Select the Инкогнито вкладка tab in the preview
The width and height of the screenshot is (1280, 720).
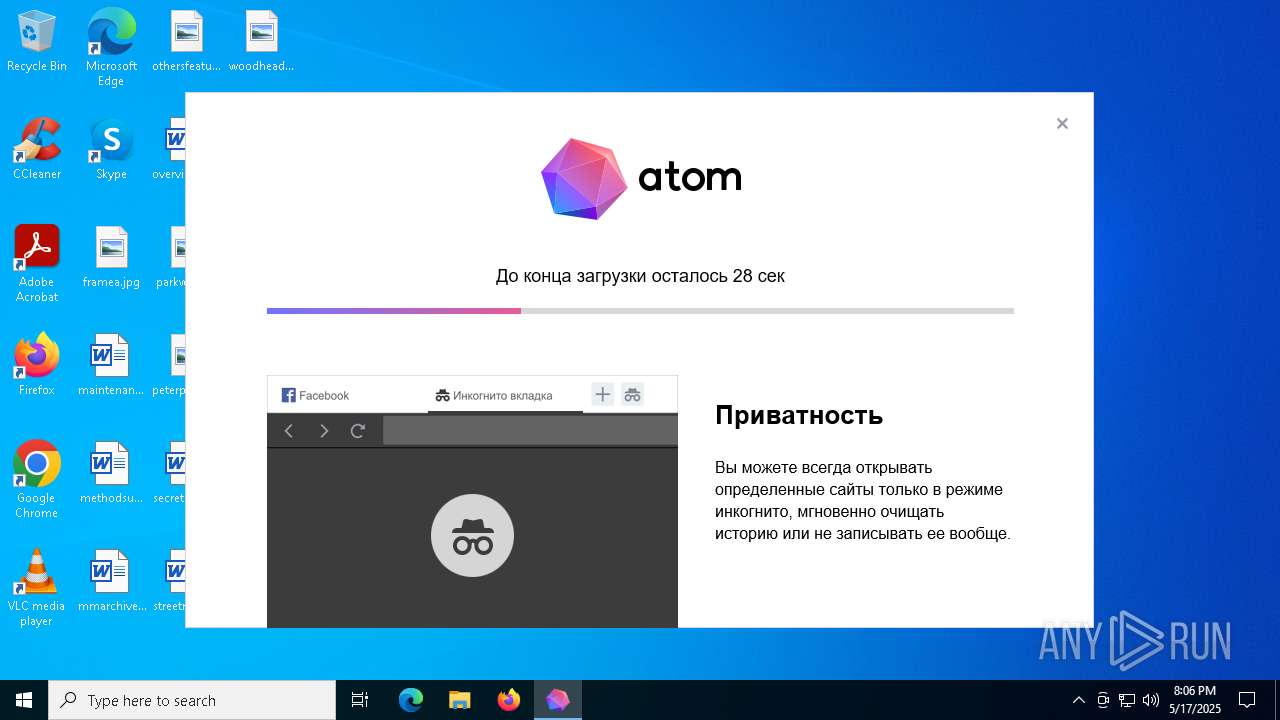(505, 395)
